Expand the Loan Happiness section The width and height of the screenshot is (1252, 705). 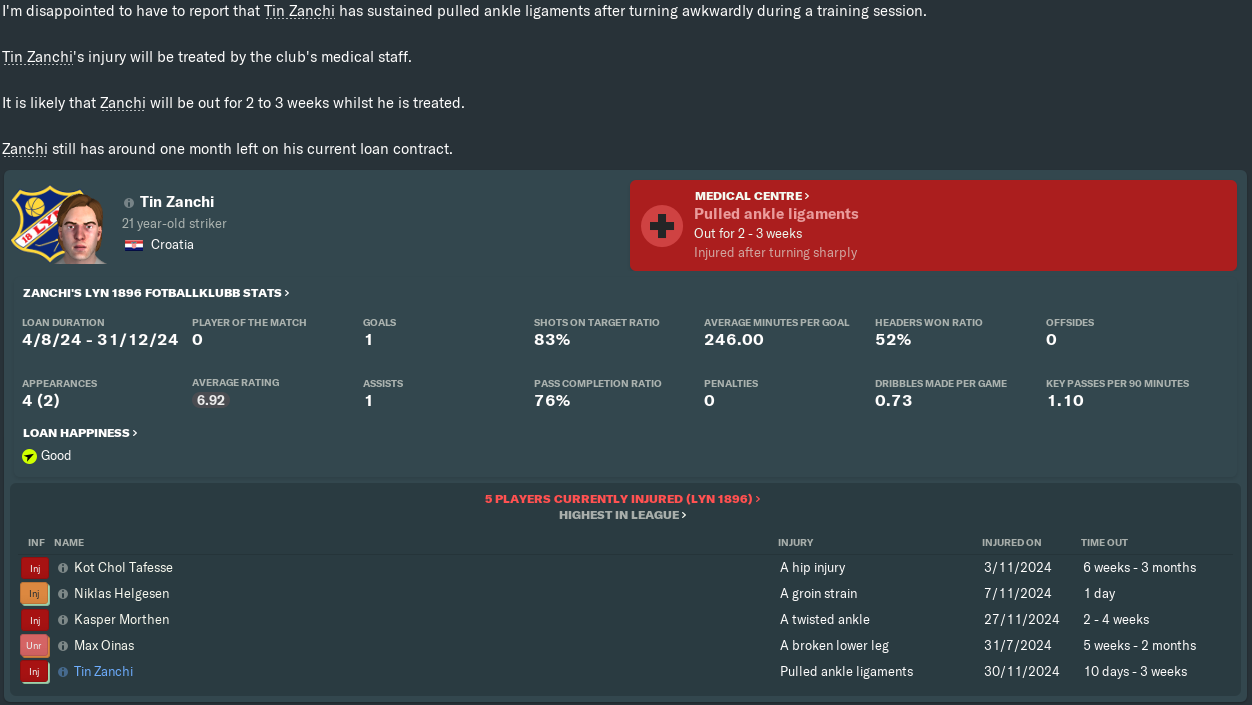[80, 433]
